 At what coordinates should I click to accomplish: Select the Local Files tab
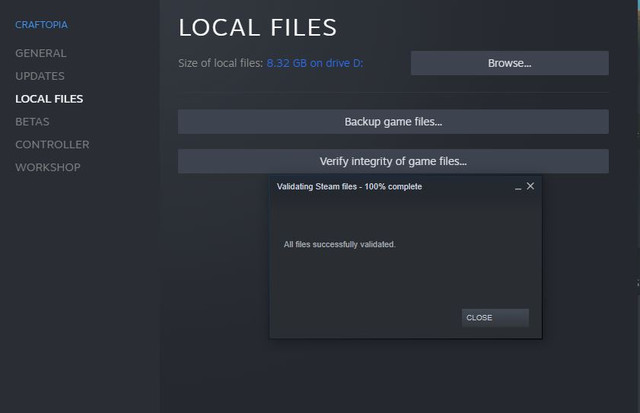tap(49, 99)
